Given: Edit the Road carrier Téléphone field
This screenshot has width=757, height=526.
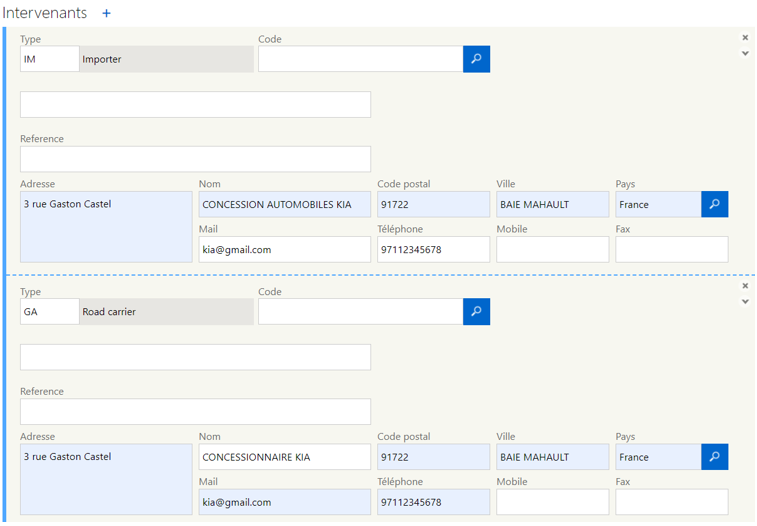Looking at the screenshot, I should (x=433, y=502).
